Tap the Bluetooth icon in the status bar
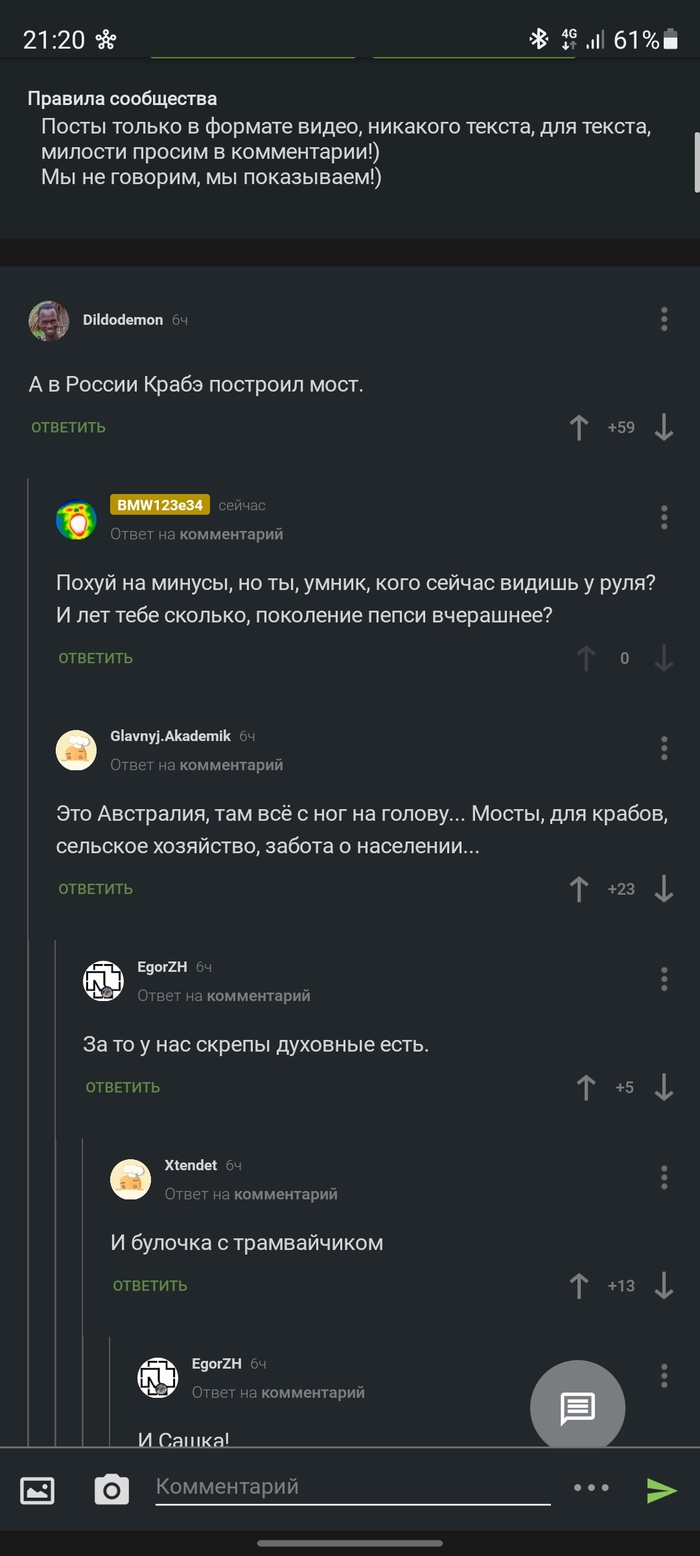Image resolution: width=700 pixels, height=1556 pixels. click(541, 38)
